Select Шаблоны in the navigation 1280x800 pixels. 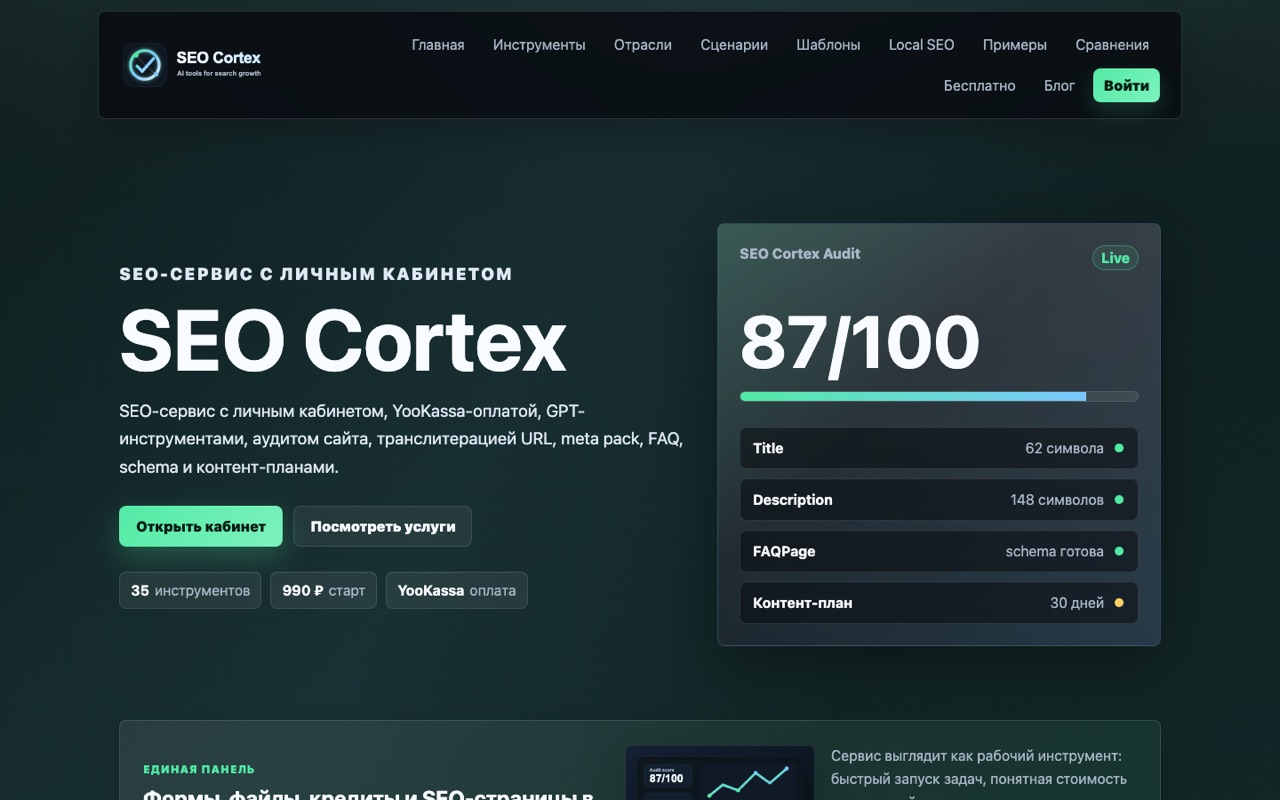coord(828,45)
